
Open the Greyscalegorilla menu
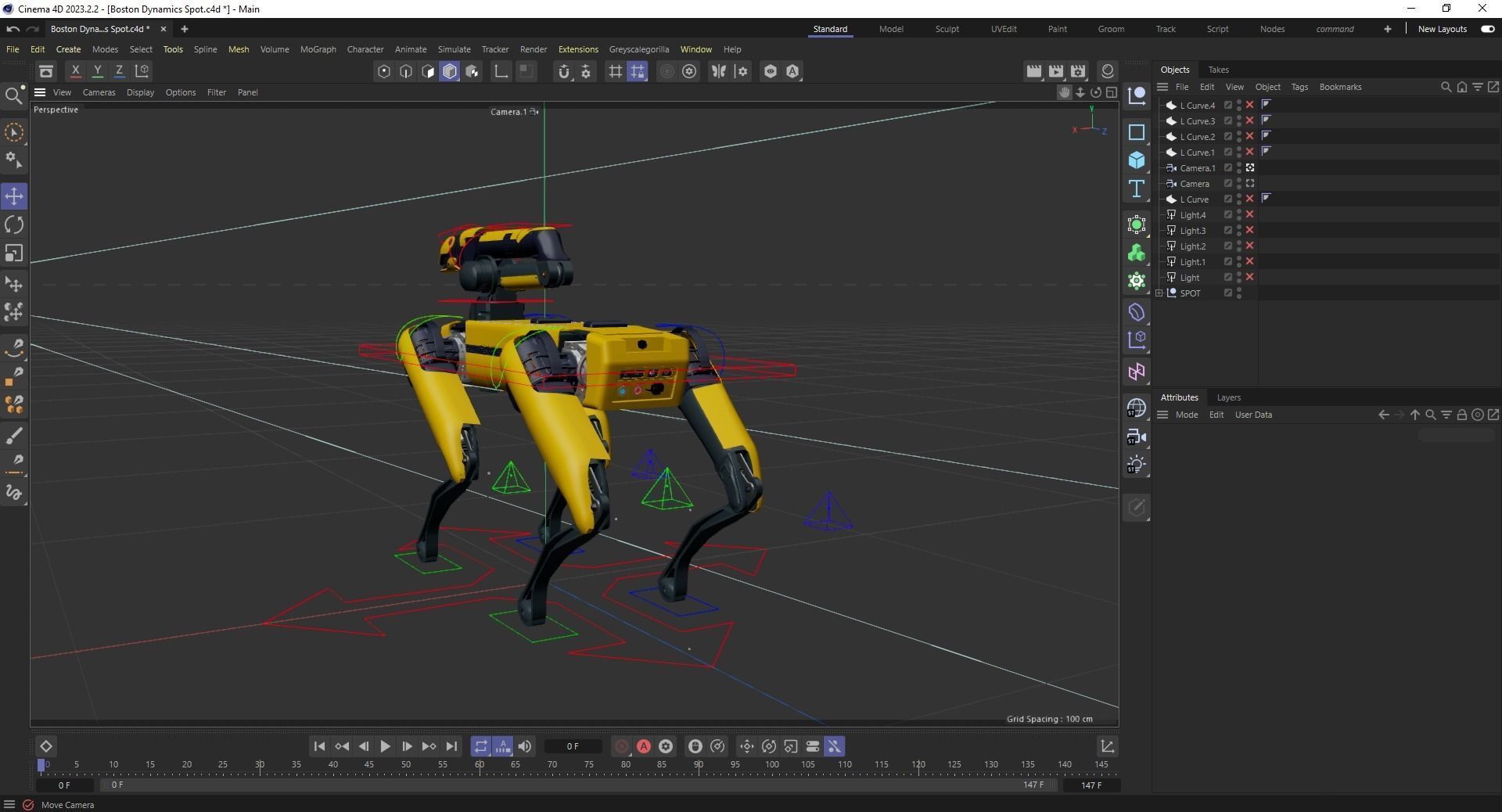[639, 49]
